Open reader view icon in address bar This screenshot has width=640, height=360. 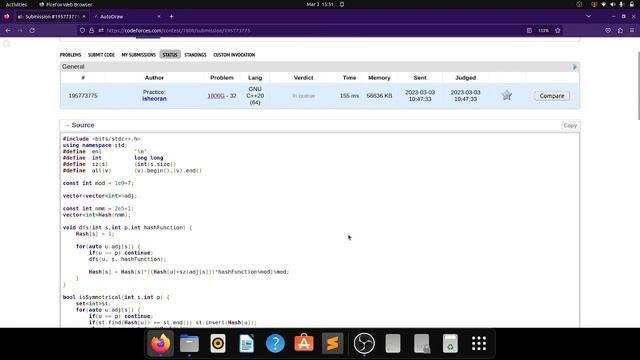coord(529,31)
